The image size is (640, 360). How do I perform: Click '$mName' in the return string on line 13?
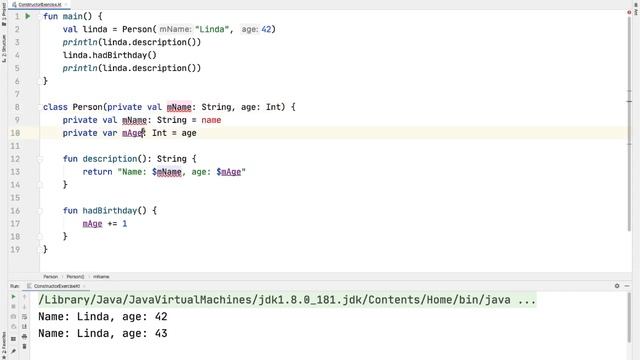[167, 172]
